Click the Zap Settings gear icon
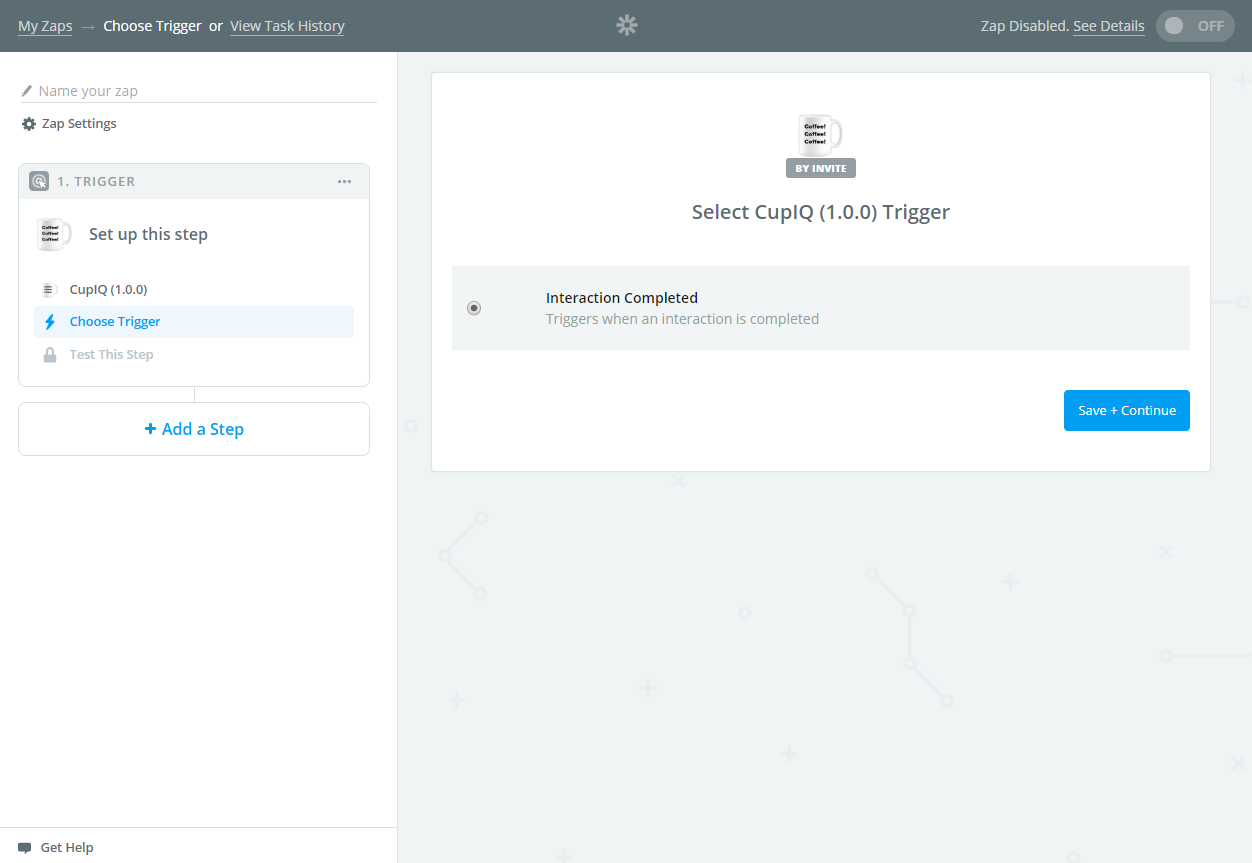1252x863 pixels. tap(29, 124)
